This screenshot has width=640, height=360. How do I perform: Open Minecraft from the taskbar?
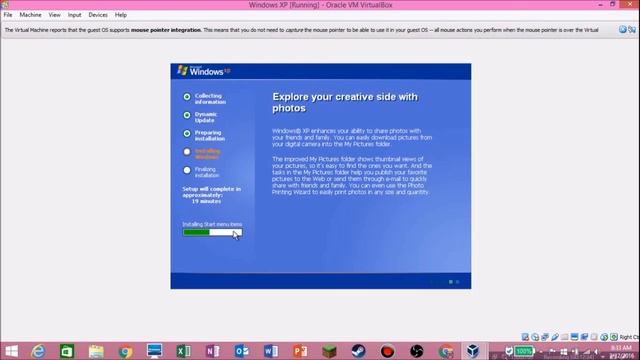coord(329,351)
